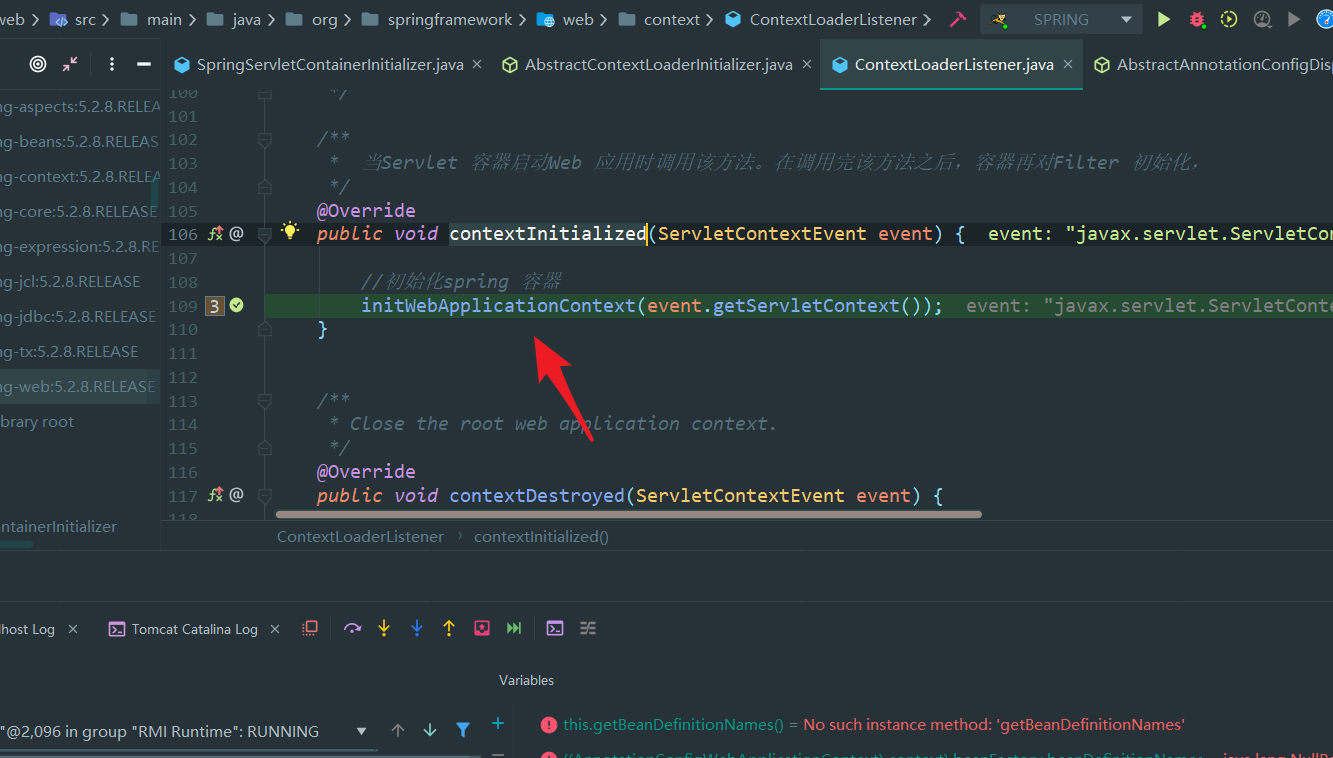Click the locate target icon in Project panel
Screen dimensions: 1333x758
point(38,64)
